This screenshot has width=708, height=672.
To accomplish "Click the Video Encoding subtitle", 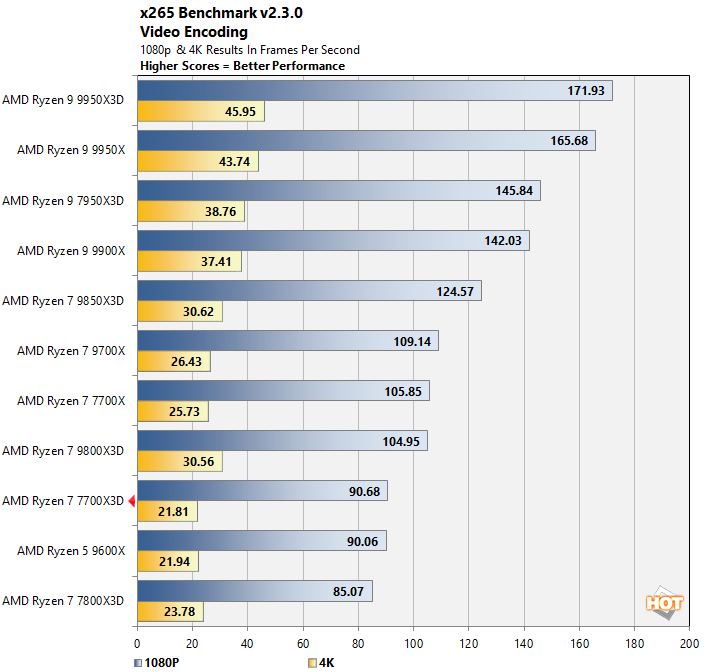I will point(194,32).
